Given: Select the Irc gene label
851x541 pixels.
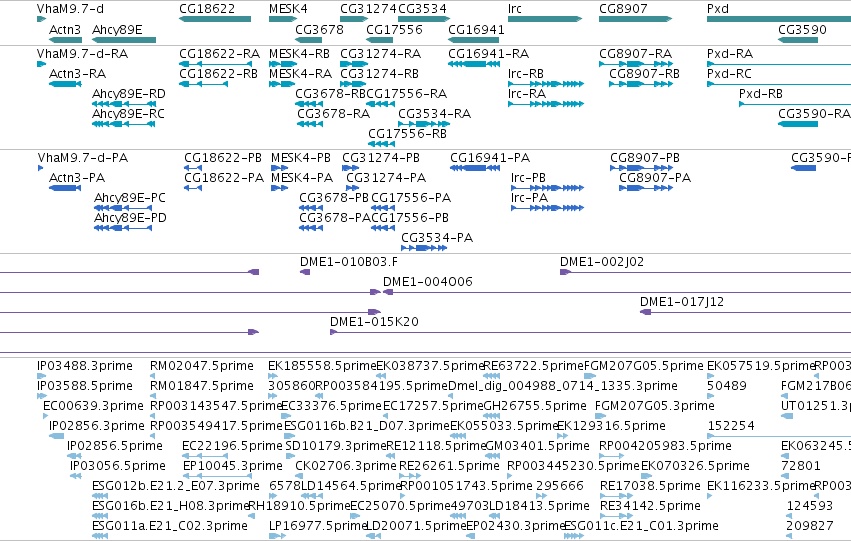Looking at the screenshot, I should tap(515, 9).
